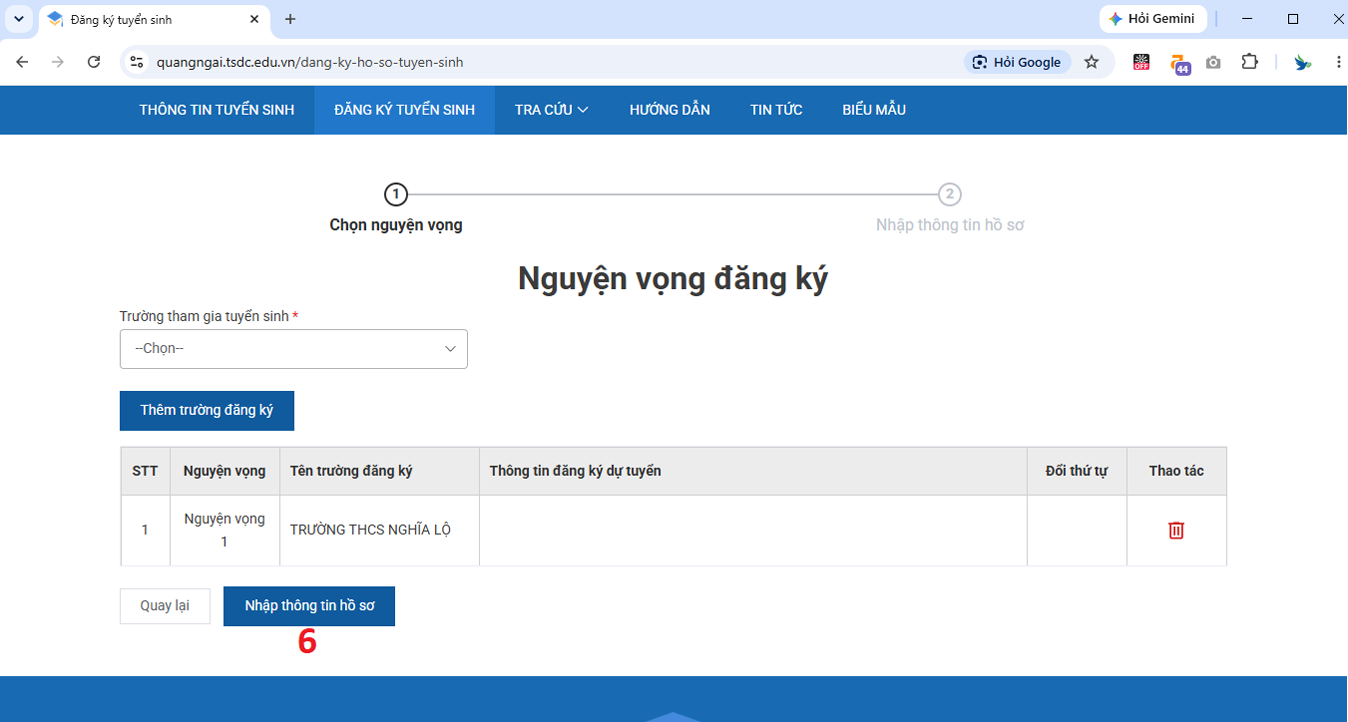The height and width of the screenshot is (722, 1348).
Task: Click Thêm trường đăng ký button
Action: (x=207, y=411)
